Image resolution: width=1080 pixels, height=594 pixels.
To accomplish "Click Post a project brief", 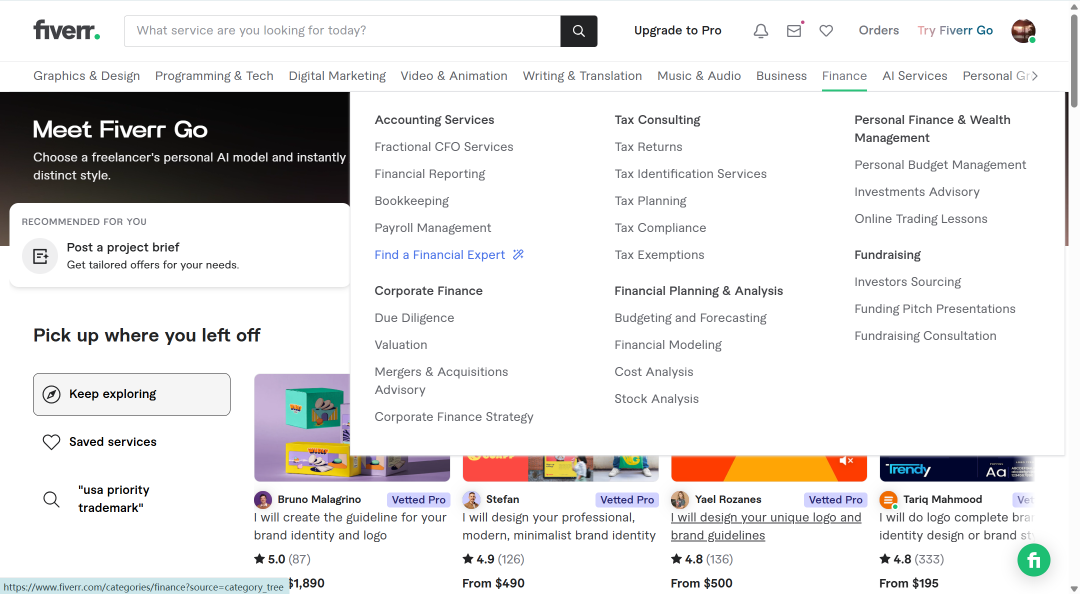I will (123, 247).
